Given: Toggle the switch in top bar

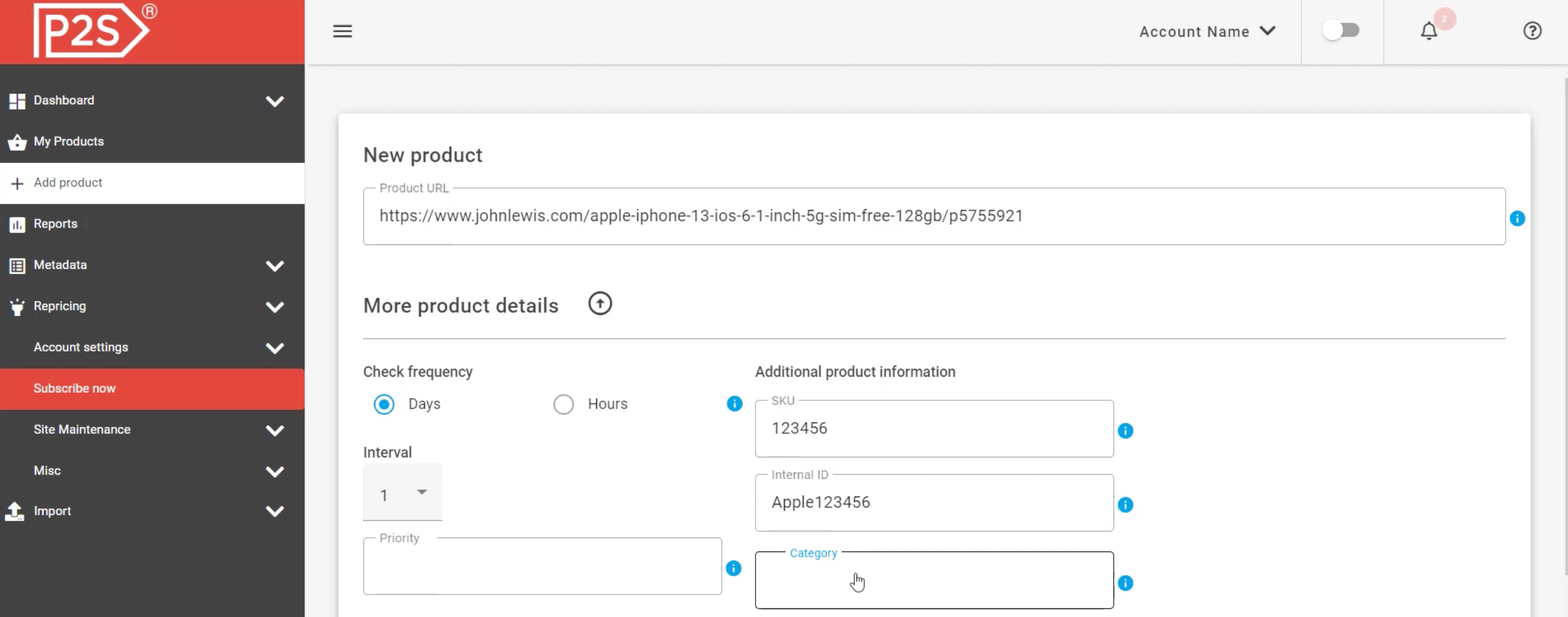Looking at the screenshot, I should click(x=1341, y=31).
